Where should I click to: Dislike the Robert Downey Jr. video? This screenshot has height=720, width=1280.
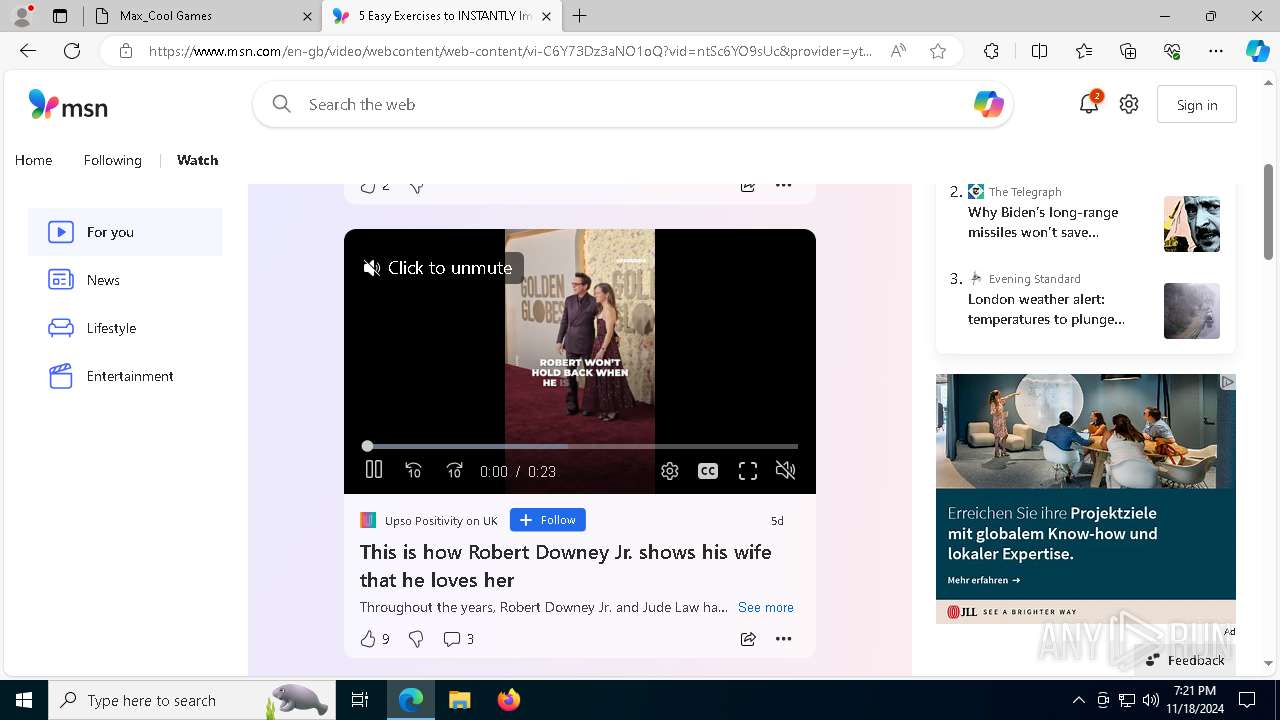click(417, 639)
